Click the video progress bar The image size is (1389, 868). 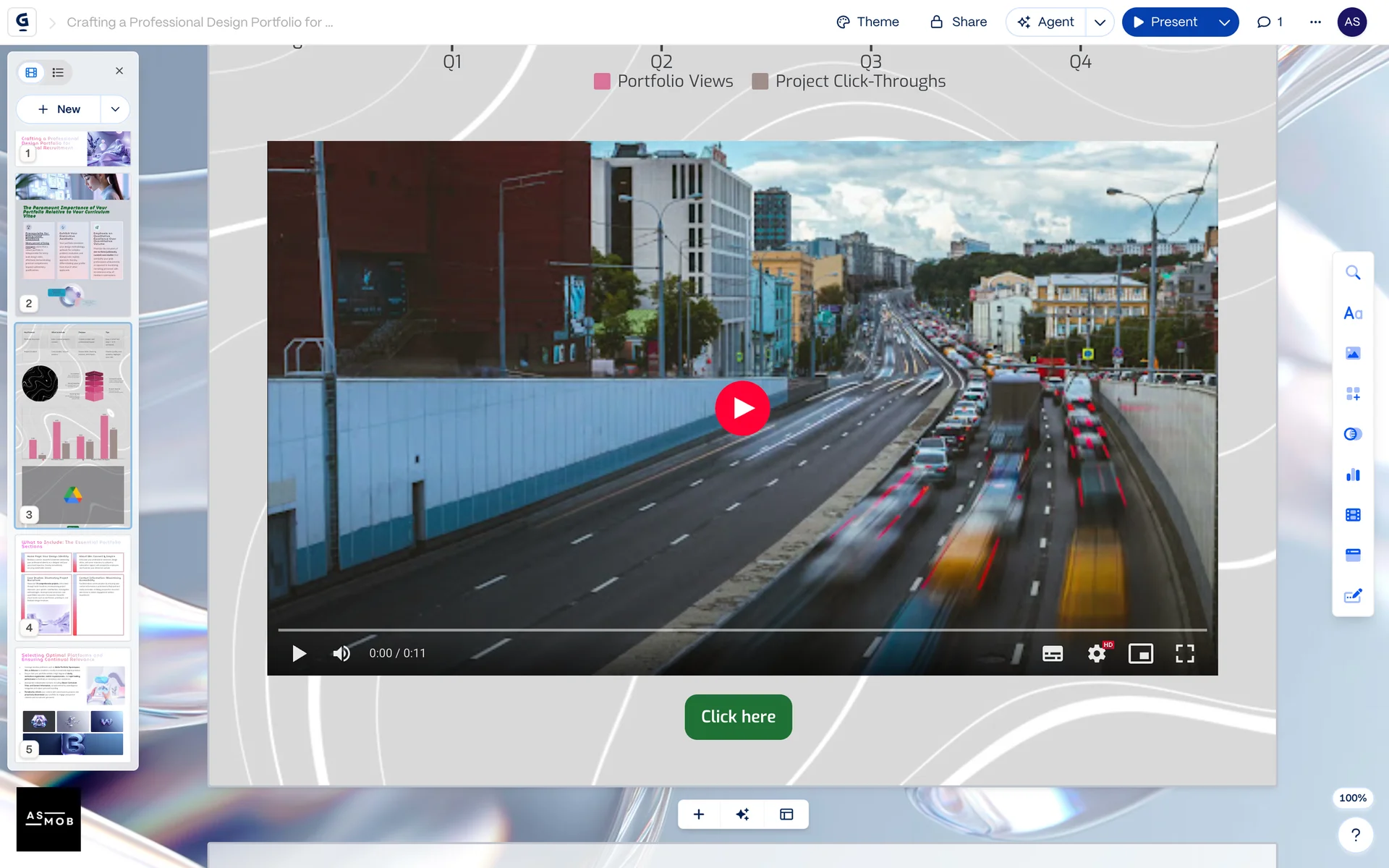[742, 630]
